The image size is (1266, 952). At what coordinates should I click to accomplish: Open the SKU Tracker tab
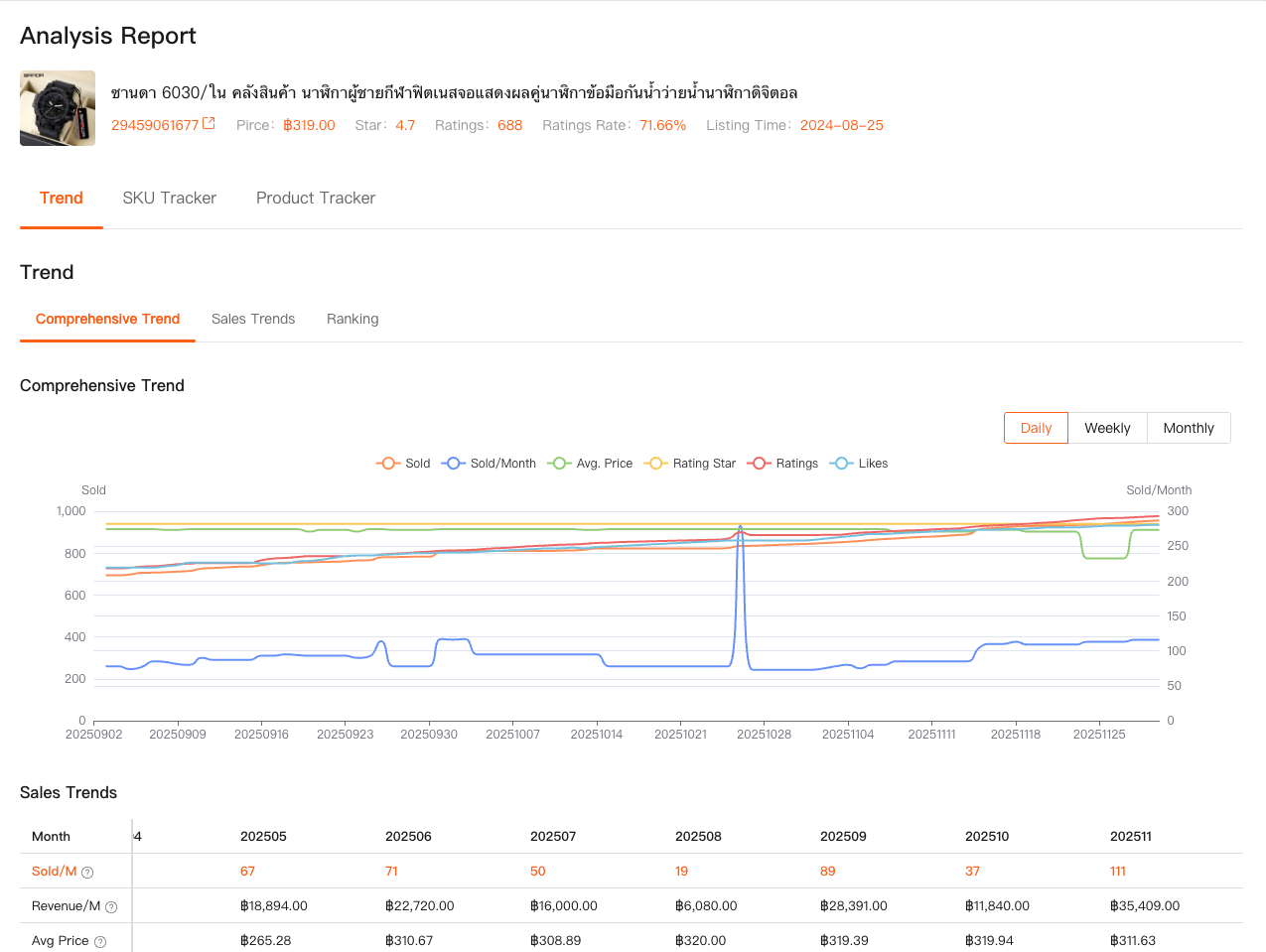coord(170,199)
